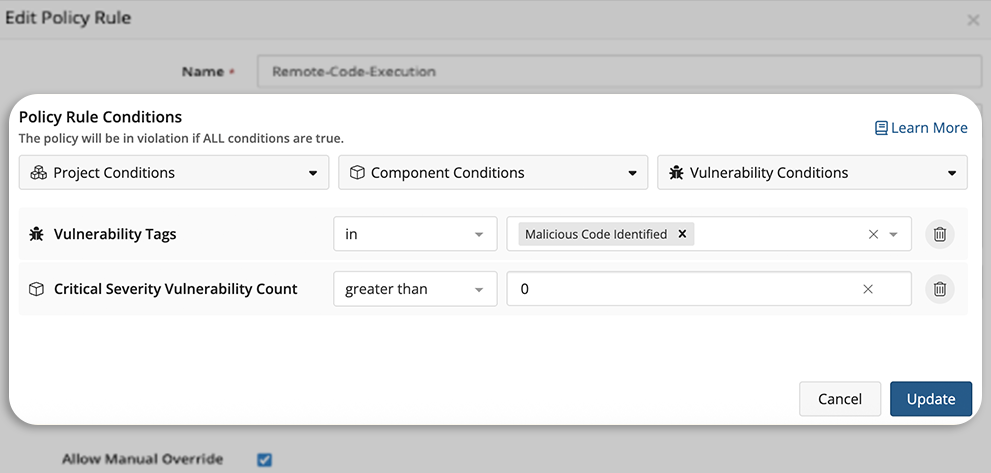This screenshot has height=473, width=991.
Task: Open the Vulnerability Conditions dropdown
Action: [x=812, y=172]
